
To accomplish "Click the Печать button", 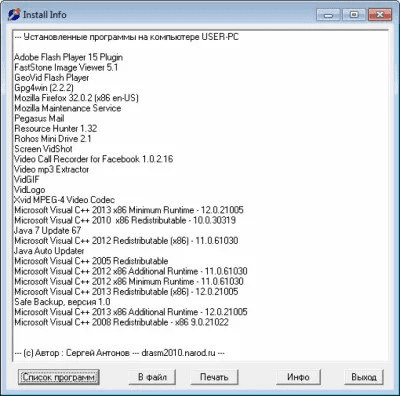I will (214, 377).
